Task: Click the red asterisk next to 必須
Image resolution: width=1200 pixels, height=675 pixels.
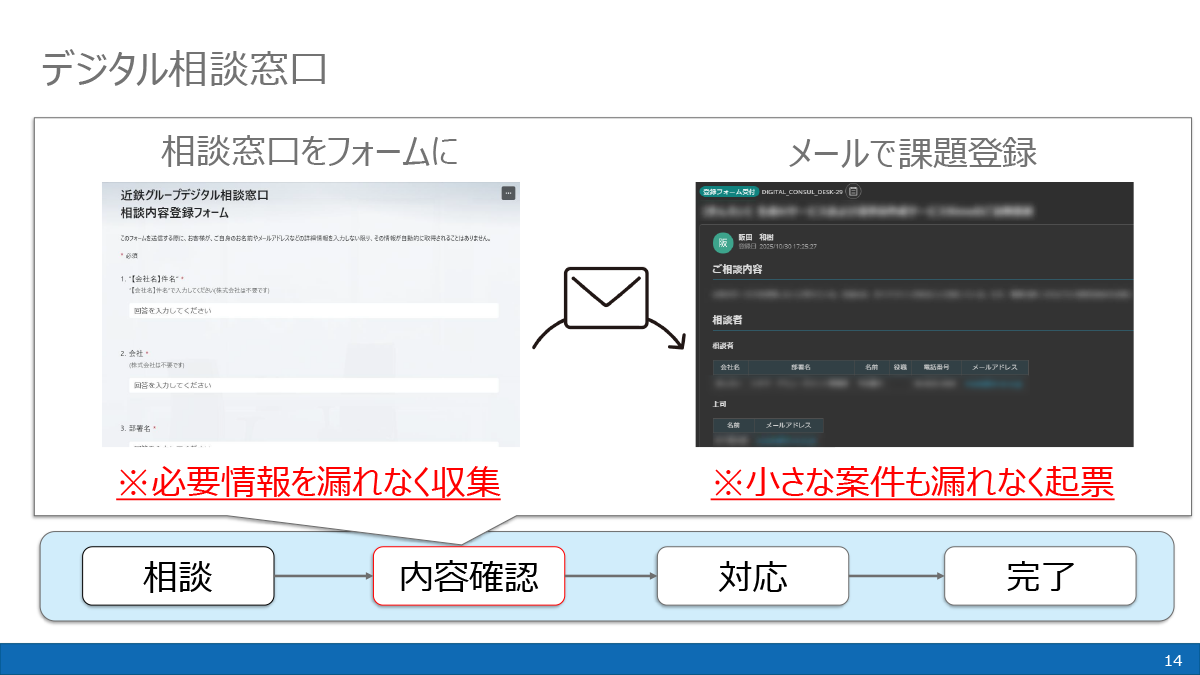Action: [122, 254]
